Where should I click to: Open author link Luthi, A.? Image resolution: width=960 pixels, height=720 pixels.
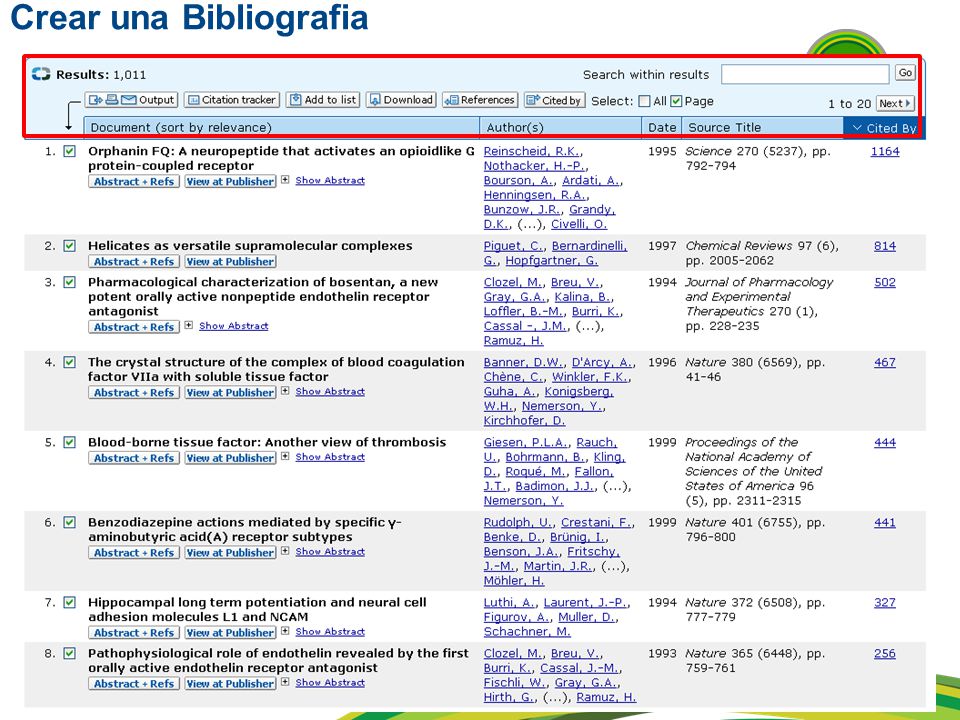[x=510, y=603]
